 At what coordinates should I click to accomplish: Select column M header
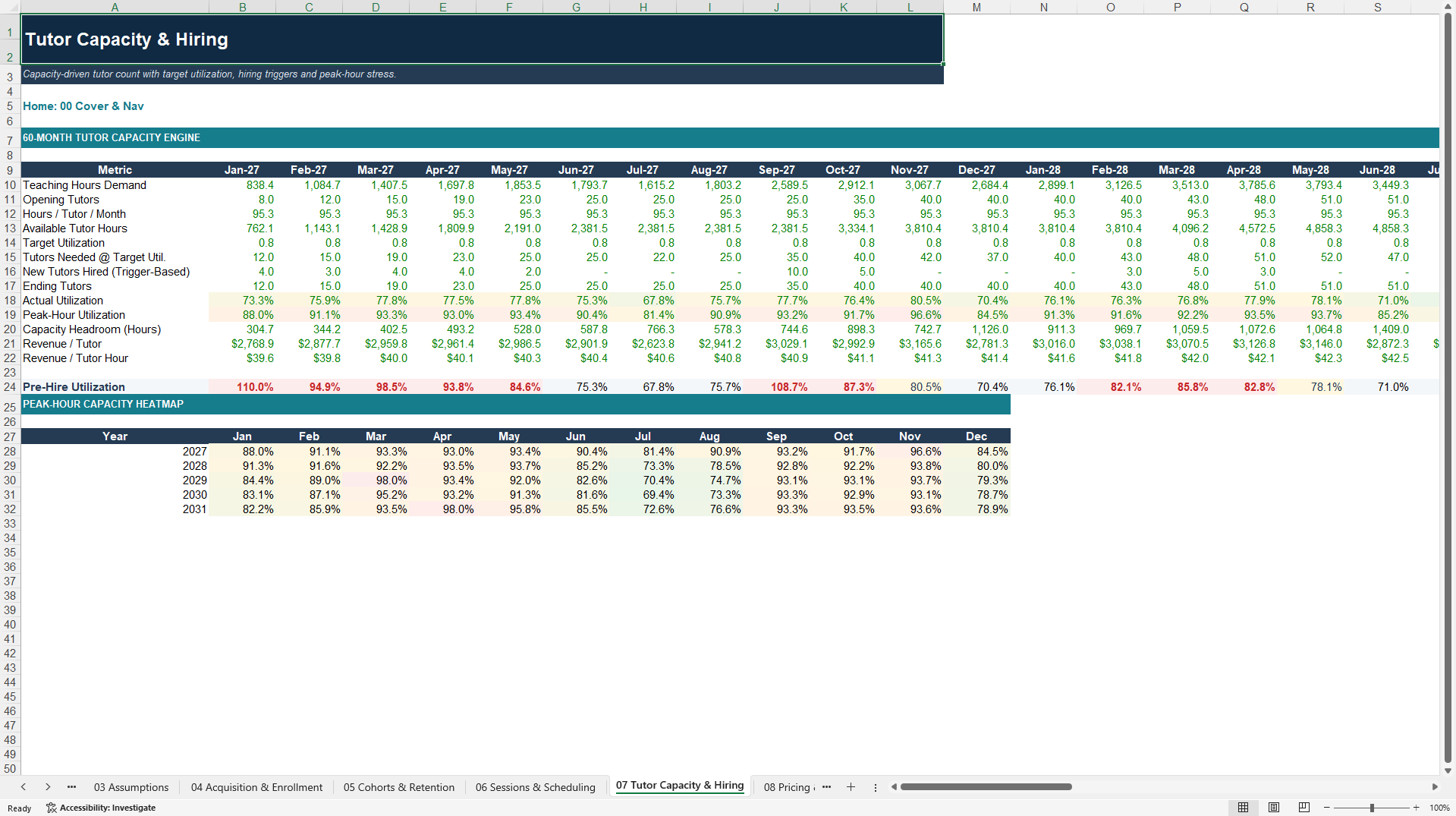click(976, 7)
